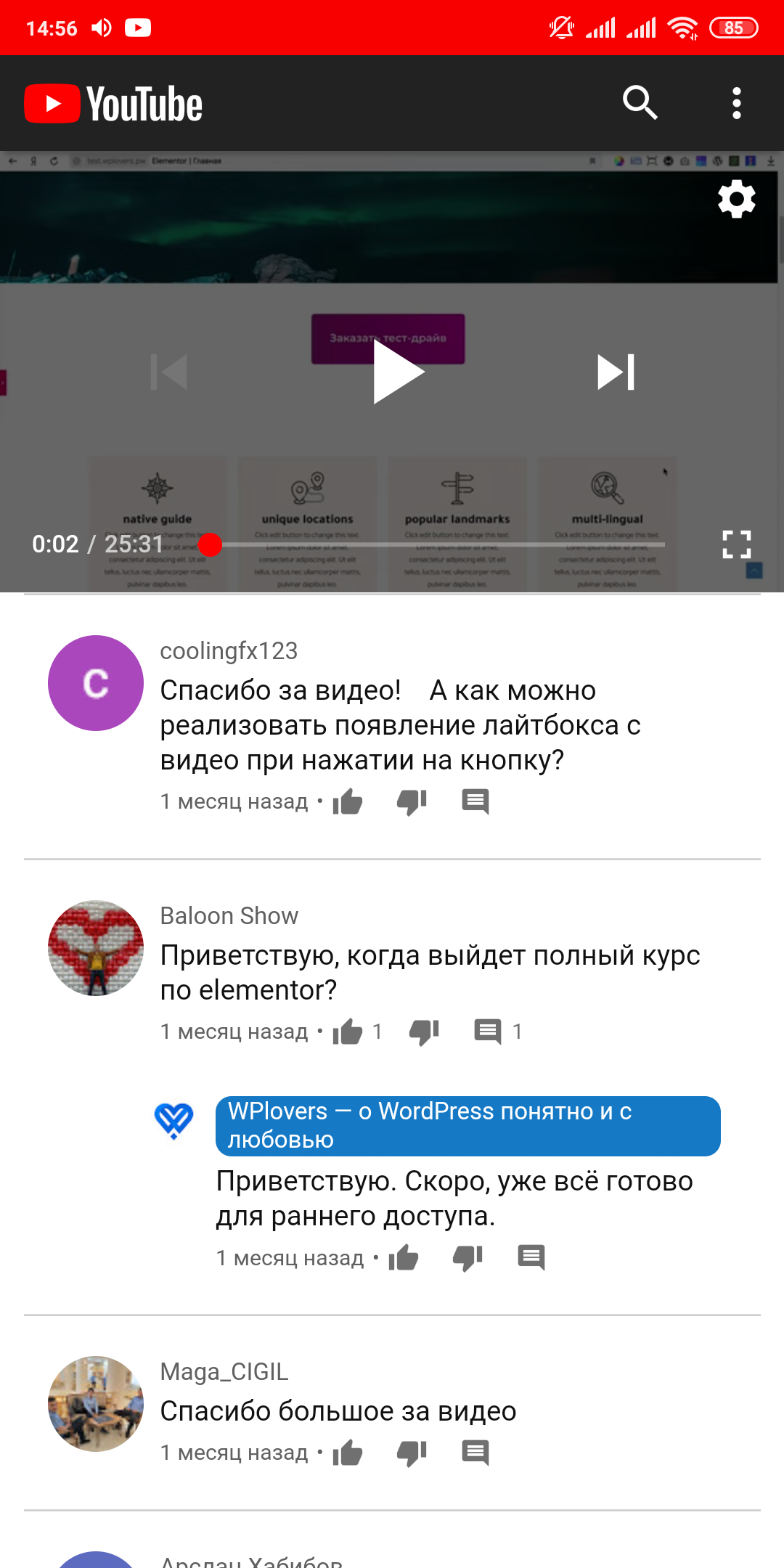Open YouTube search
784x1568 pixels.
pyautogui.click(x=640, y=102)
